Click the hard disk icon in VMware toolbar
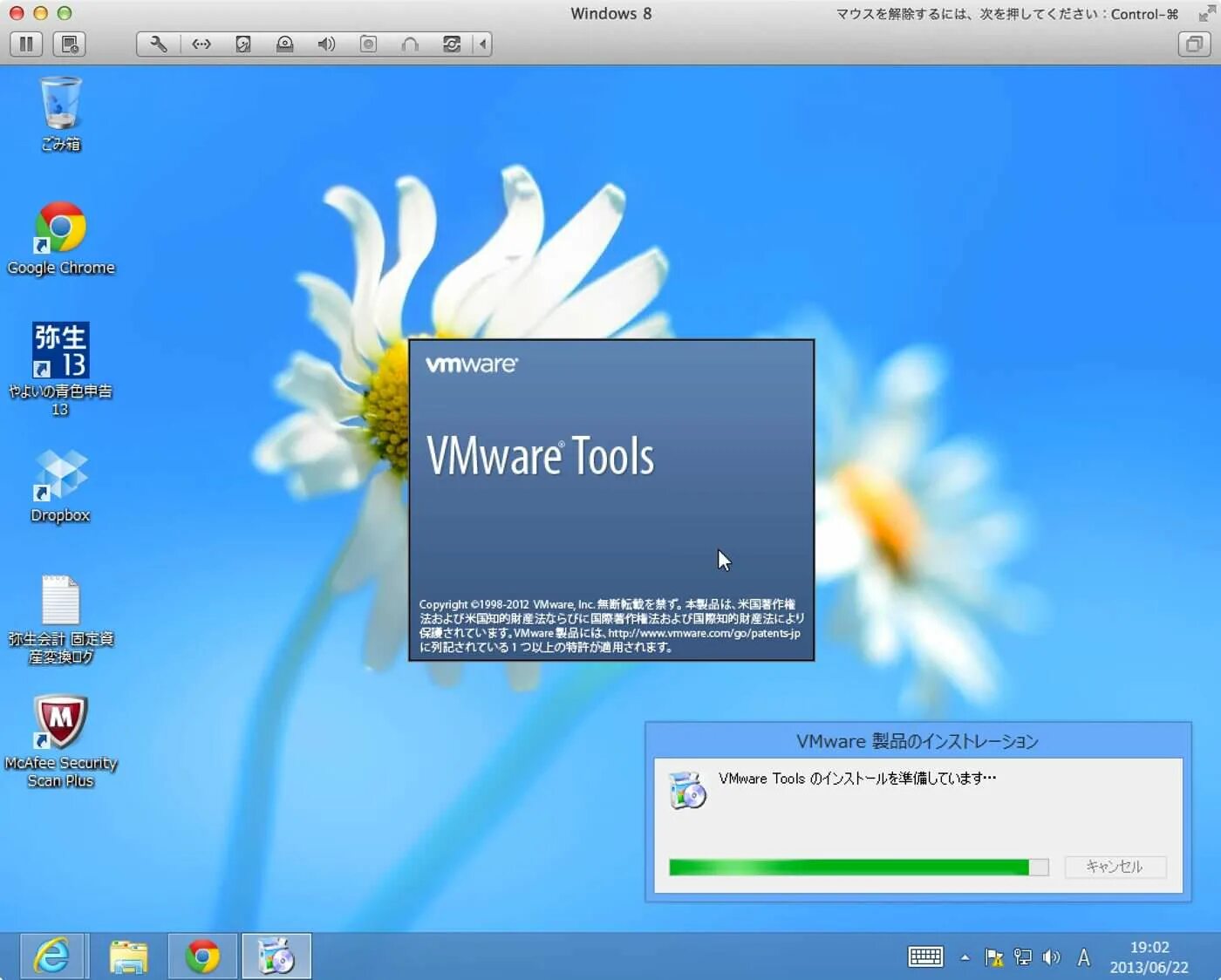The width and height of the screenshot is (1221, 980). pyautogui.click(x=243, y=44)
